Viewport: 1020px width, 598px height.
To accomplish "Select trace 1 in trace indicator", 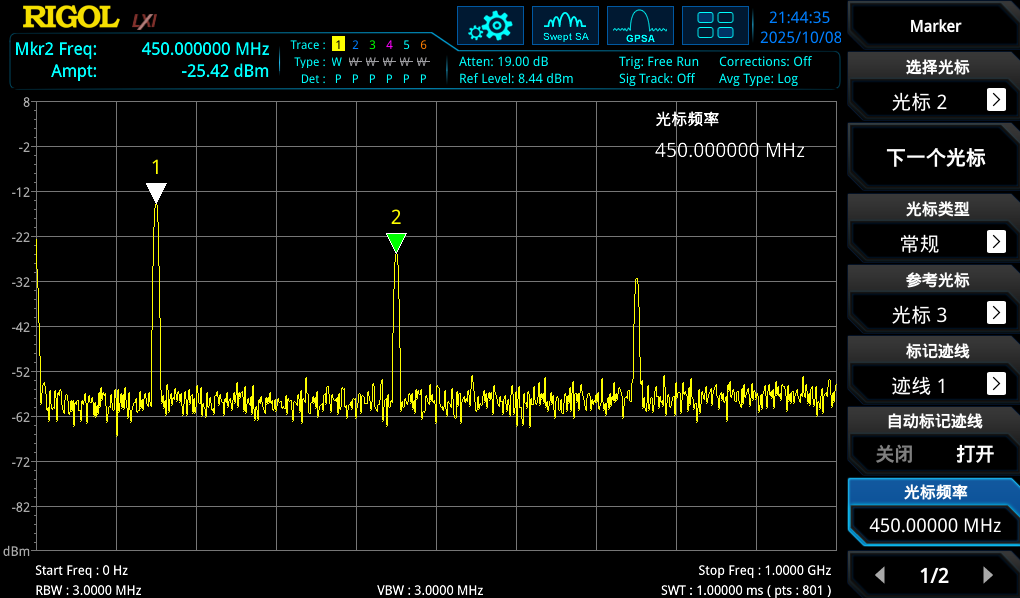I will point(338,44).
